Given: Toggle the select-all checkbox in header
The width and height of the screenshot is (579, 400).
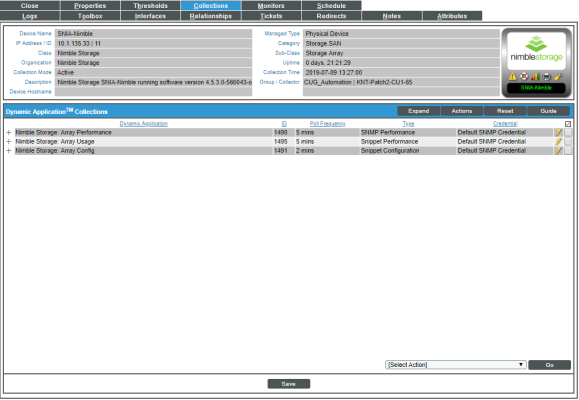Looking at the screenshot, I should (x=568, y=124).
